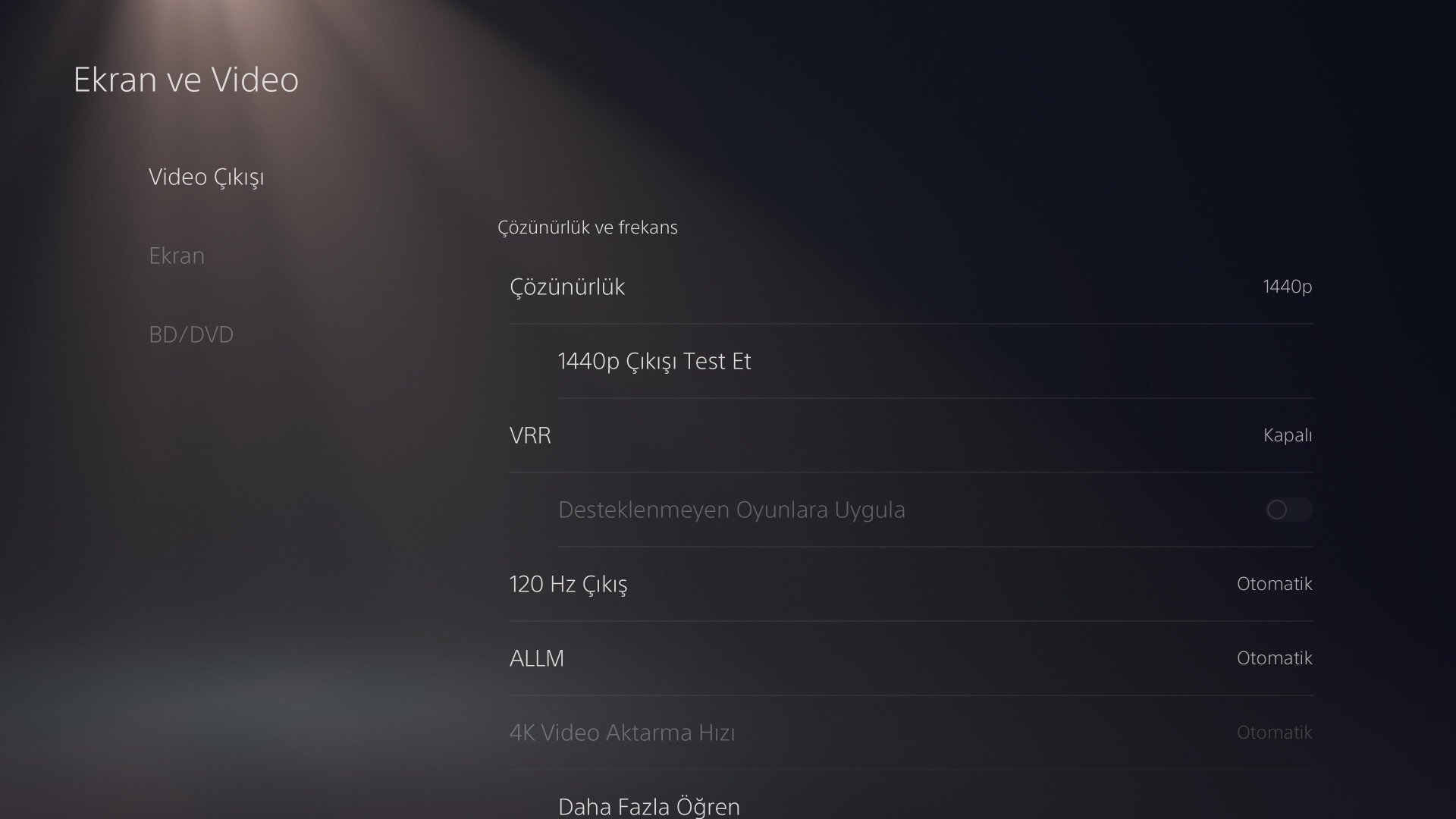Click the switch knob for unsupported games
The height and width of the screenshot is (819, 1456).
(x=1277, y=510)
